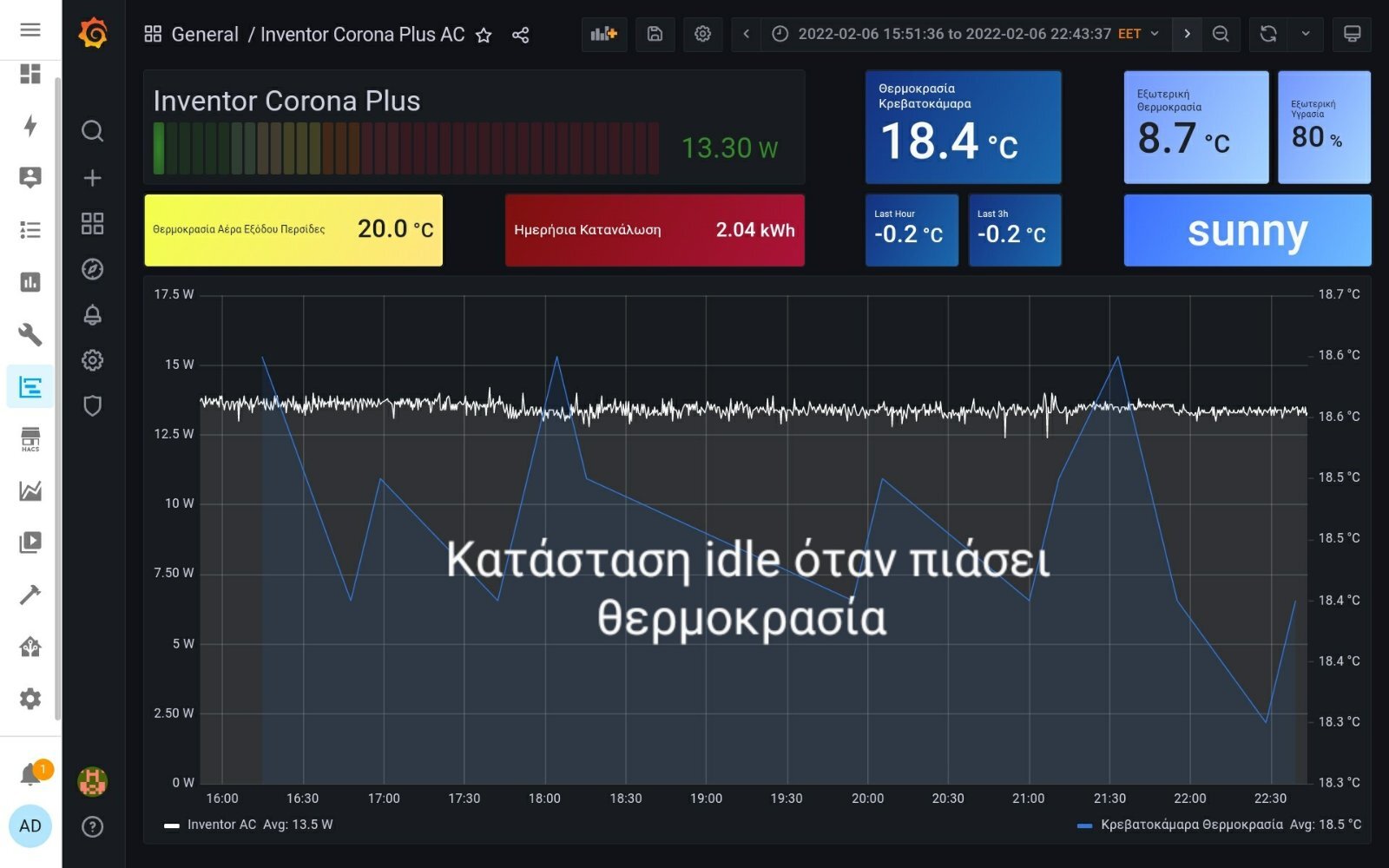This screenshot has height=868, width=1389.
Task: Click Inventor Corona Plus AC dashboard title
Action: (x=363, y=35)
